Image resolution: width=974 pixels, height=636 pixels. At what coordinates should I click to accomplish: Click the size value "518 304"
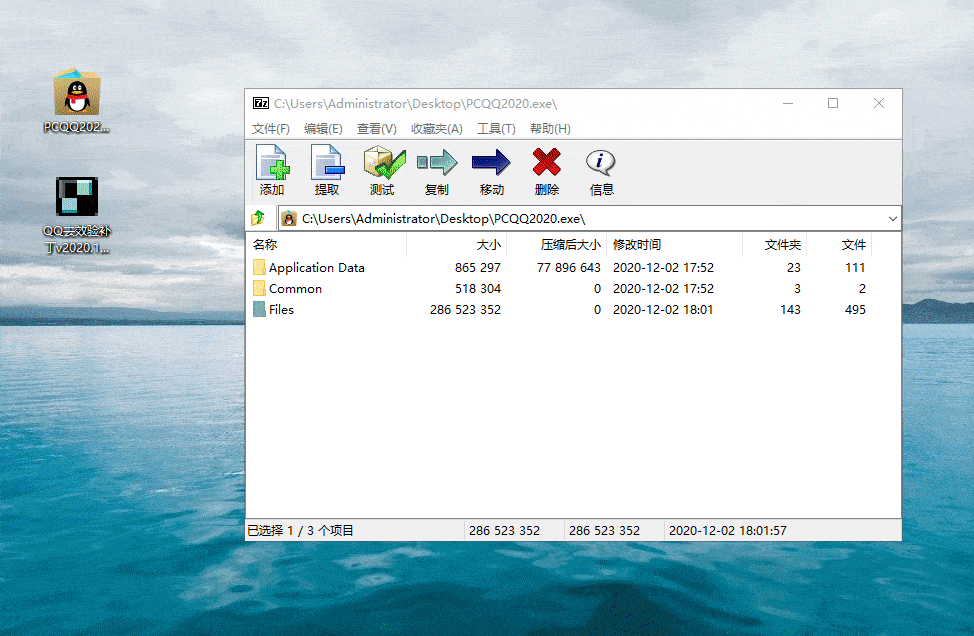pyautogui.click(x=478, y=289)
